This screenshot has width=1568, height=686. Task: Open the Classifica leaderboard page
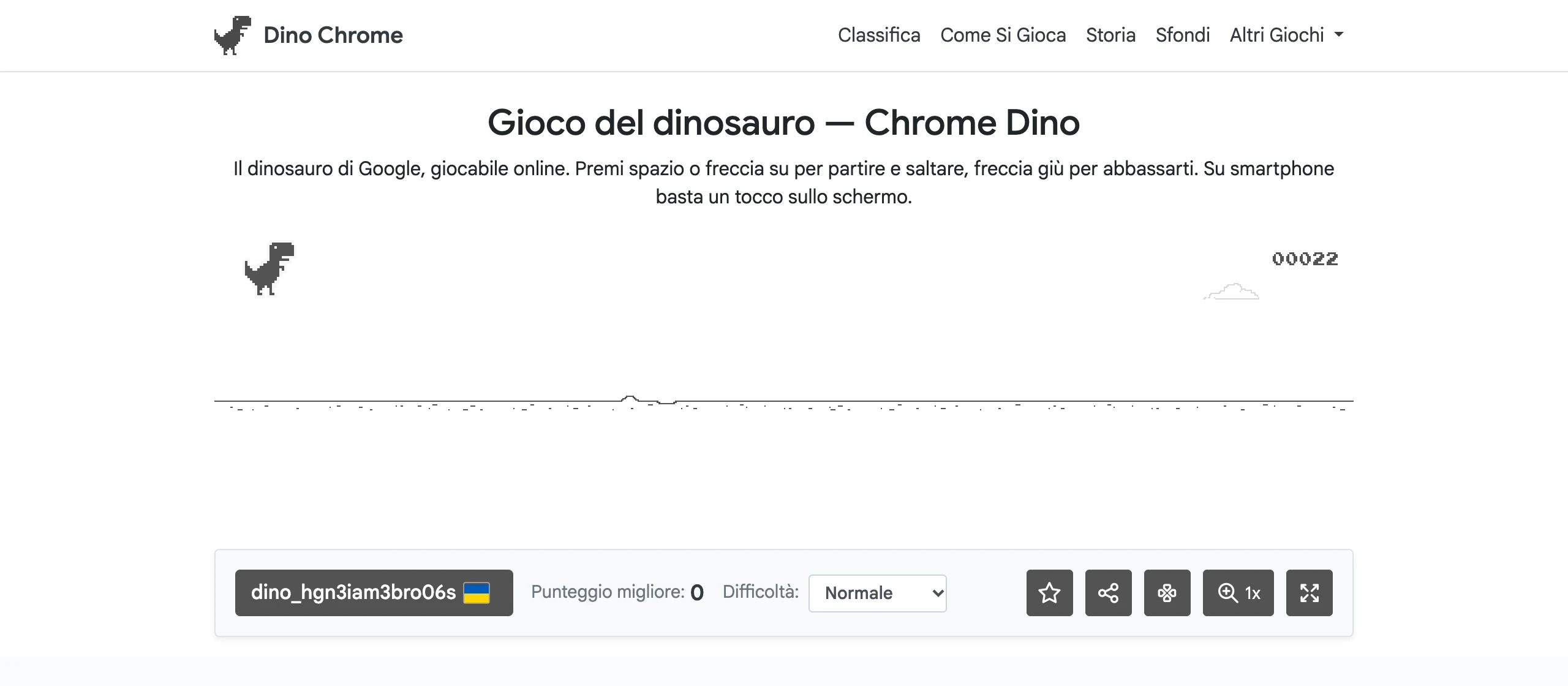879,35
